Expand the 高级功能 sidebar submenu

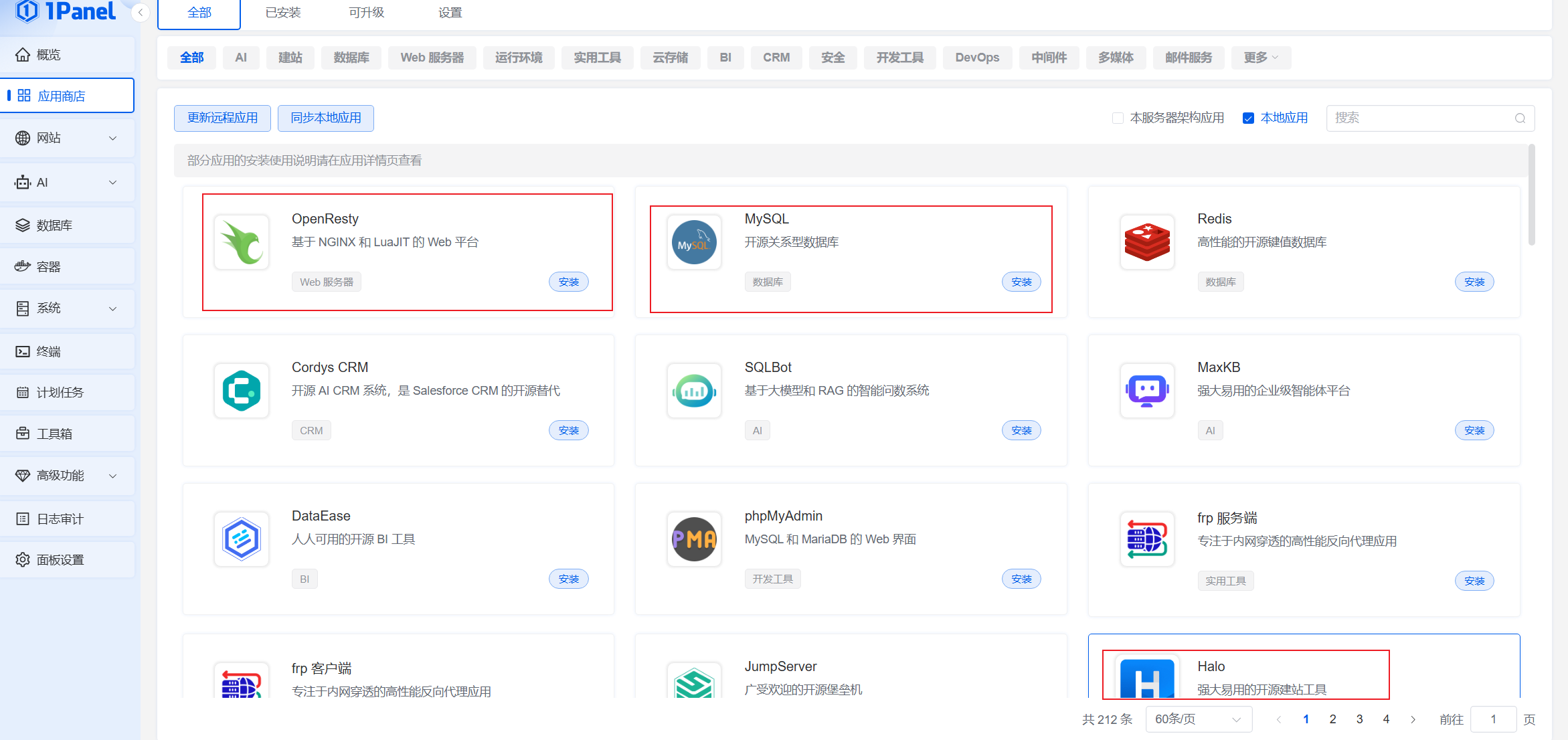pyautogui.click(x=67, y=476)
